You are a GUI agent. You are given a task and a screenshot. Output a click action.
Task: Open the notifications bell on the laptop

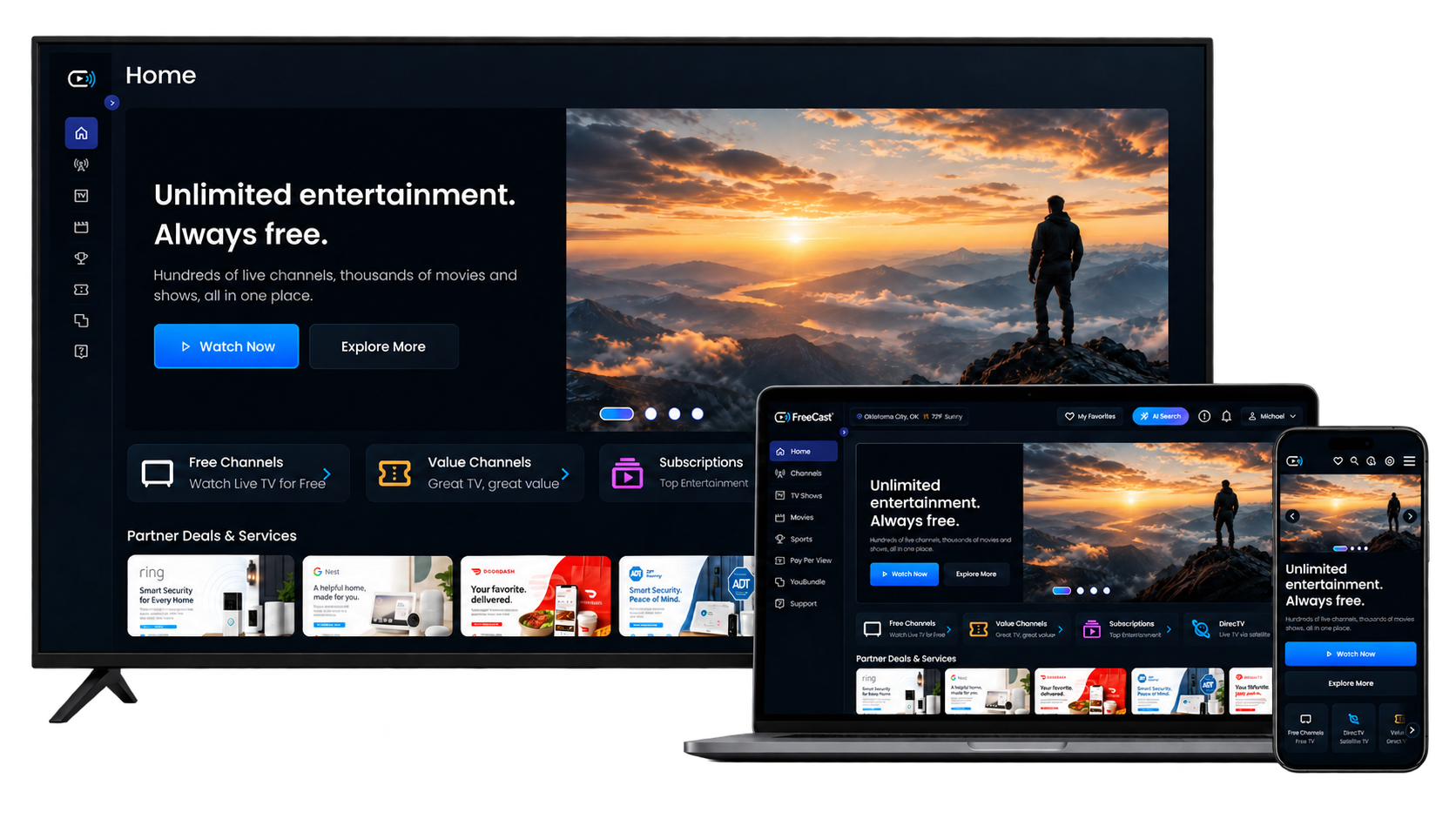pyautogui.click(x=1226, y=416)
